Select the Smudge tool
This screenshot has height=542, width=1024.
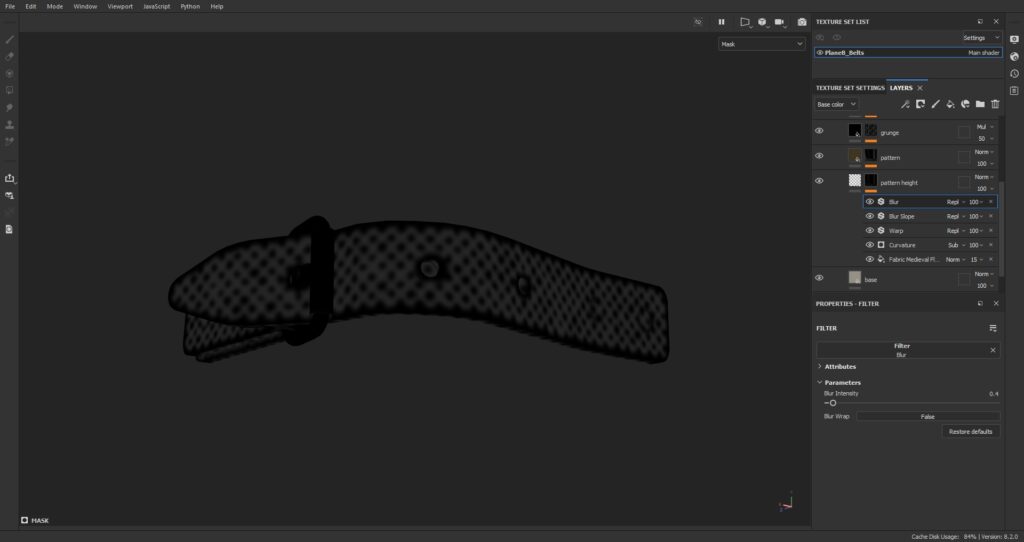9,107
